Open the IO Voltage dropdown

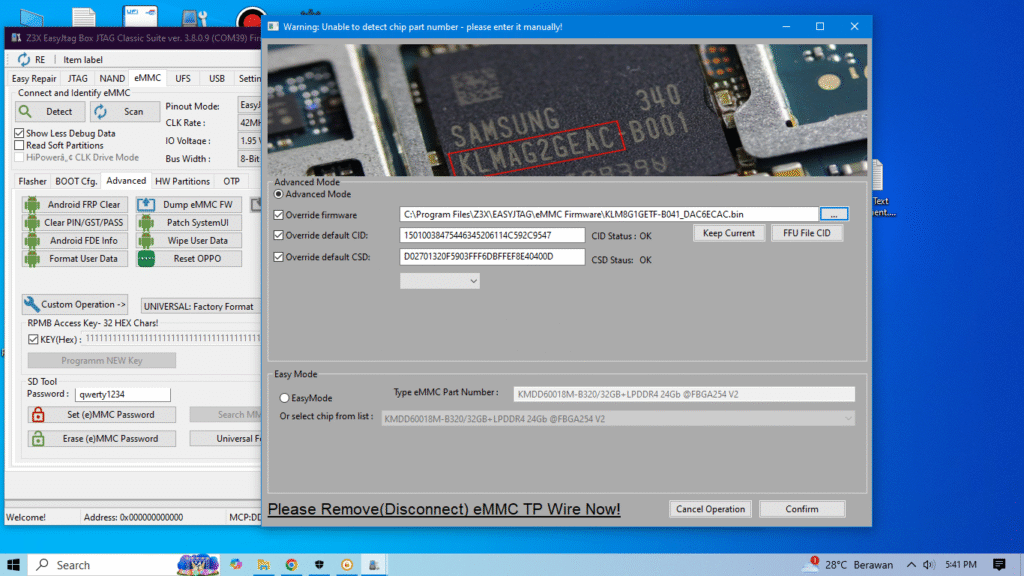click(x=249, y=140)
